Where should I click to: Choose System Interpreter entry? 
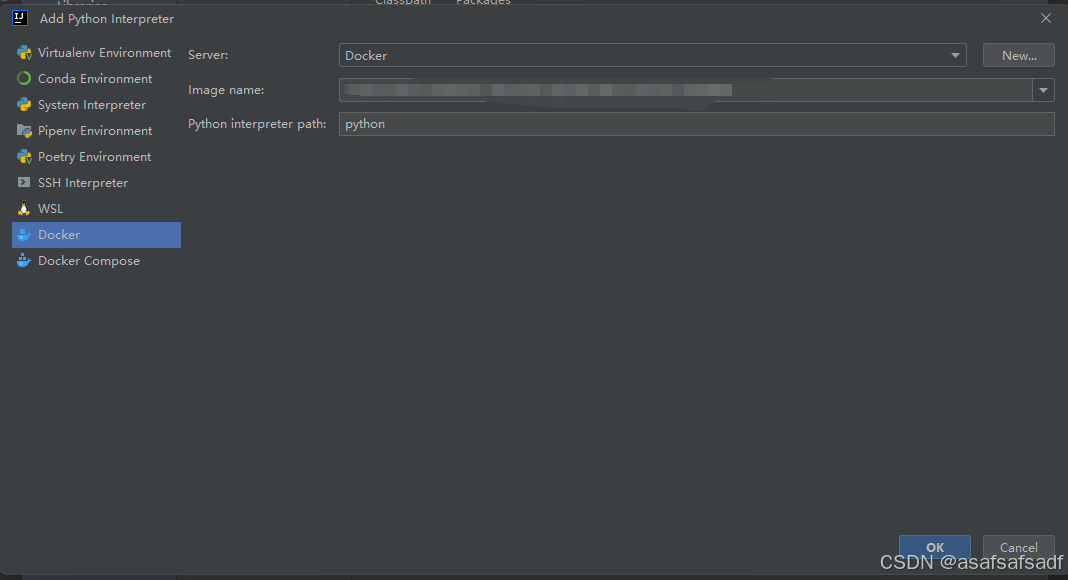(96, 104)
